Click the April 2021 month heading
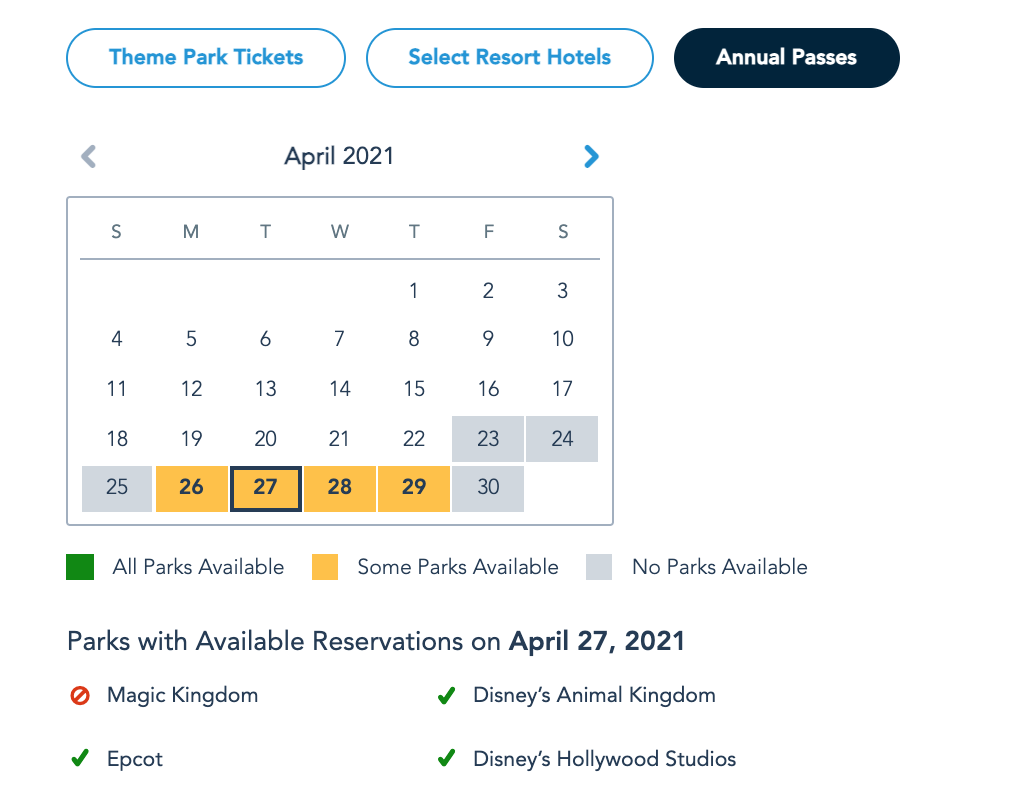 [x=339, y=156]
